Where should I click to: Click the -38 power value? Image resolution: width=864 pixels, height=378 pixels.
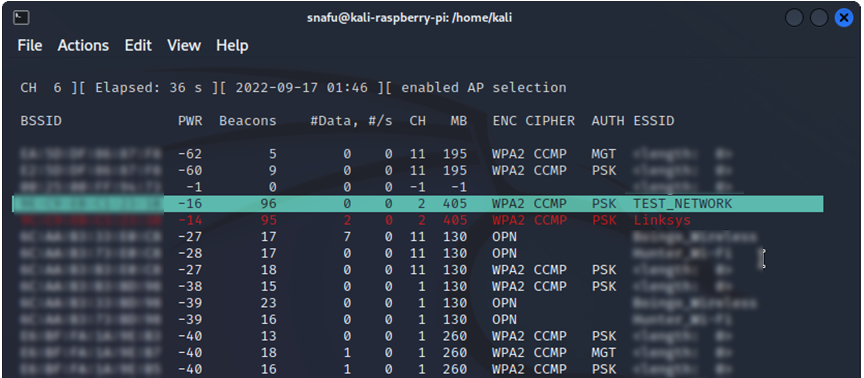click(190, 287)
